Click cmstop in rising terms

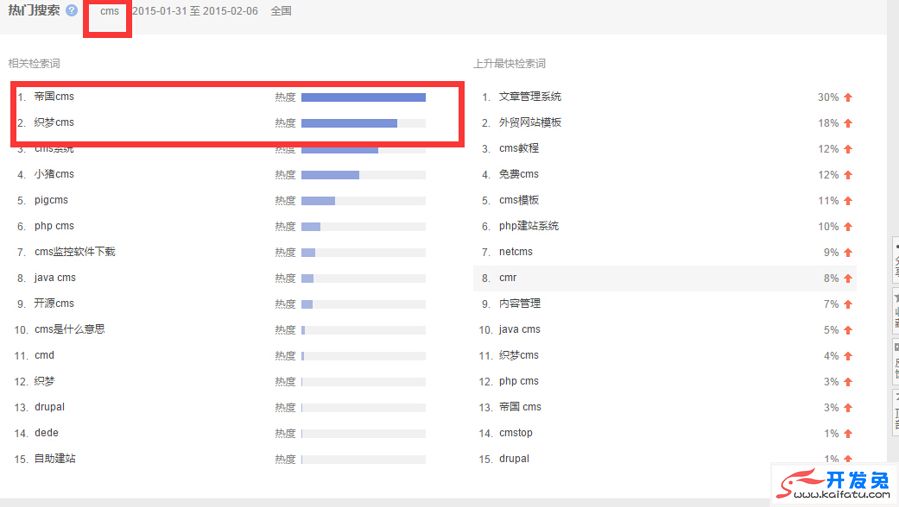[515, 432]
